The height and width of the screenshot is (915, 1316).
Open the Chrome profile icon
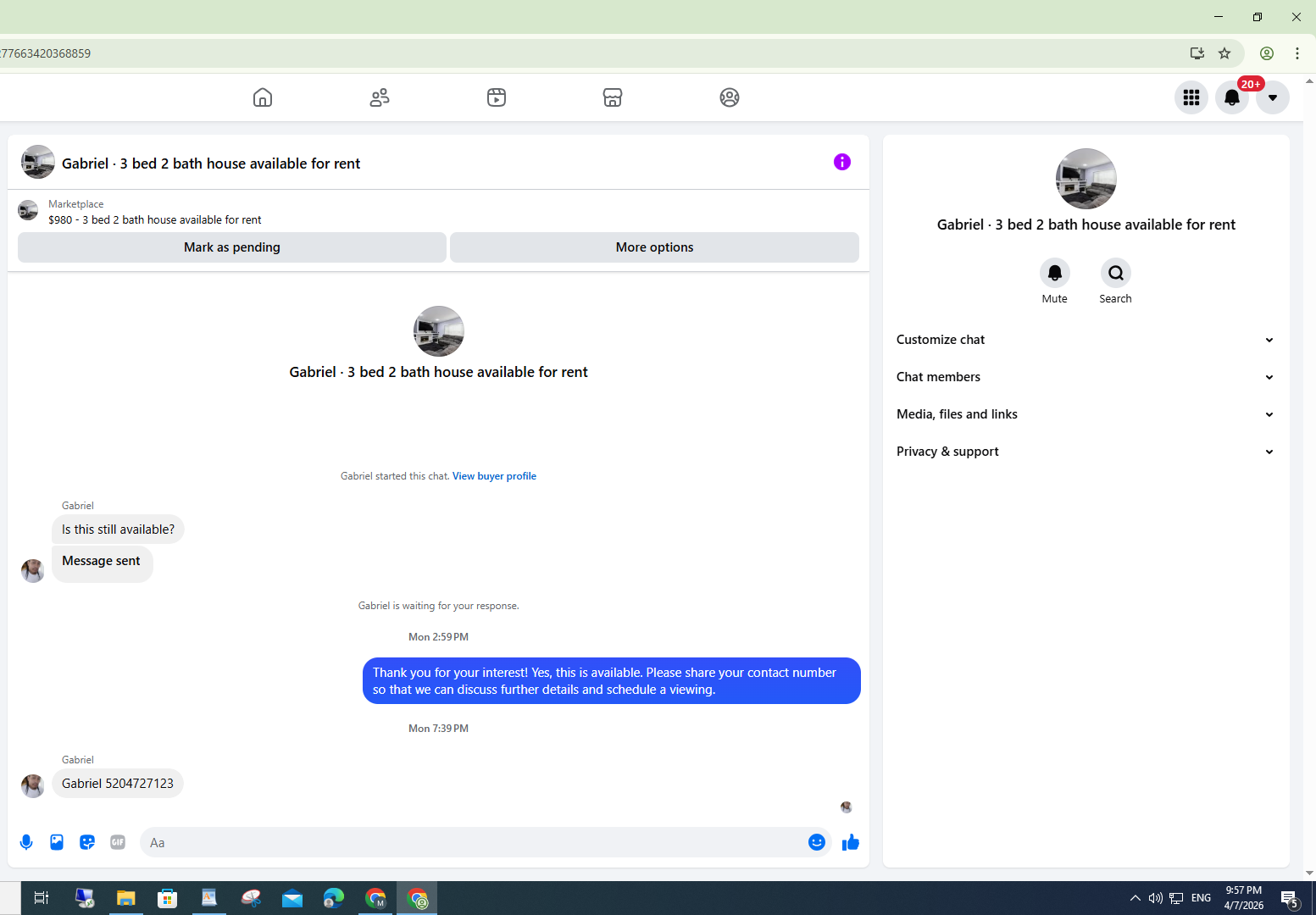click(x=1267, y=53)
